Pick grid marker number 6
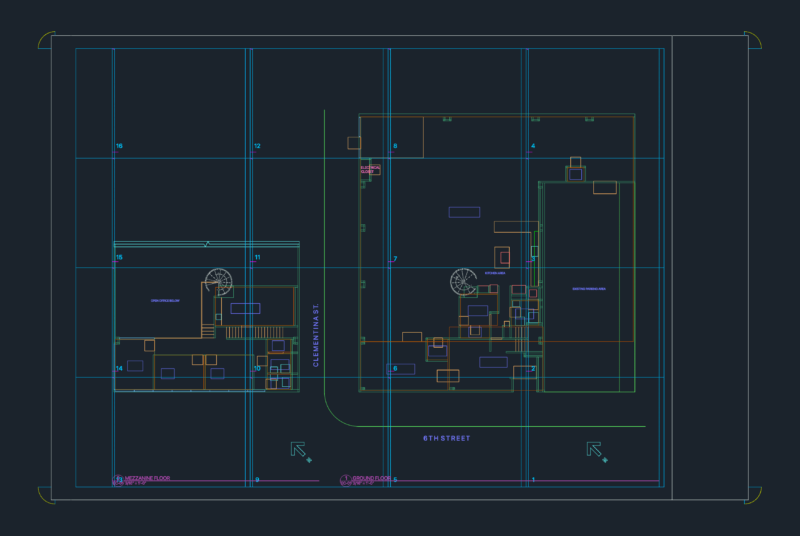The width and height of the screenshot is (800, 536). pos(395,368)
